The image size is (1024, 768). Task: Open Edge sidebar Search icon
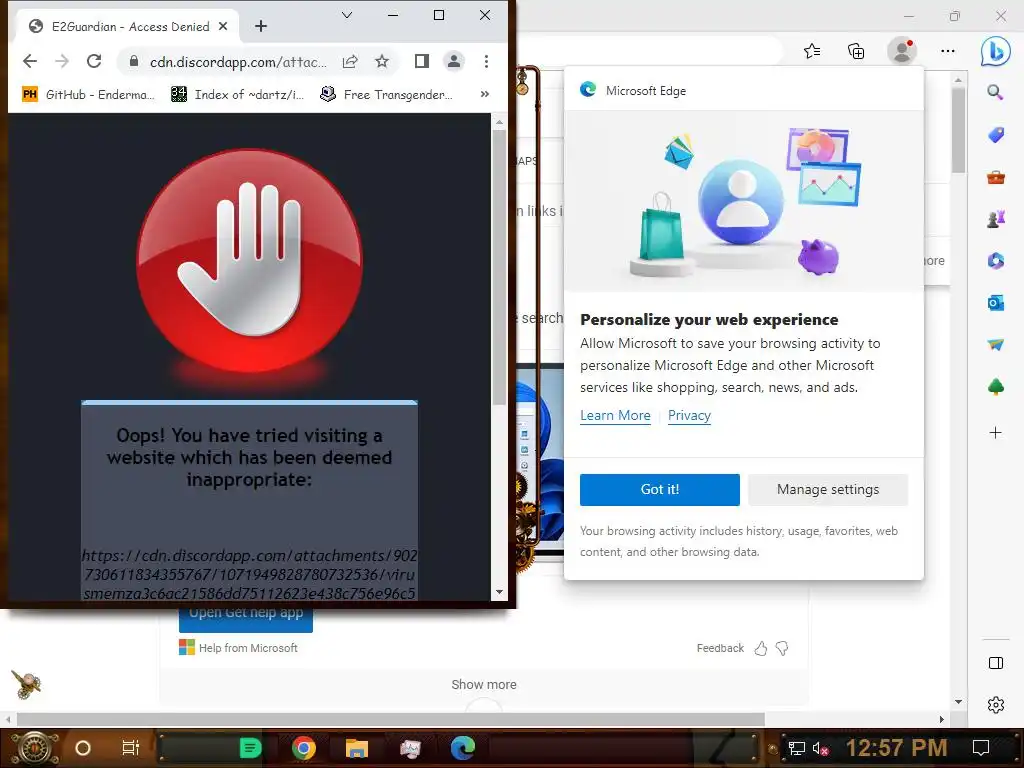click(x=995, y=93)
